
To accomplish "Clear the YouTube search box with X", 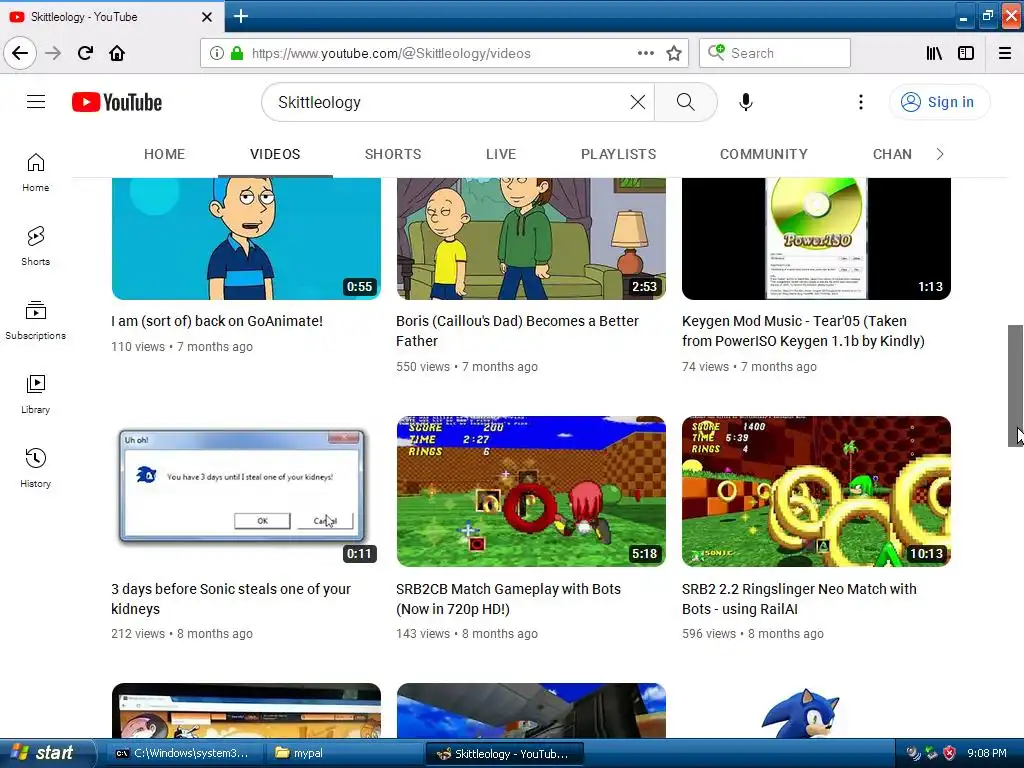I will tap(638, 102).
